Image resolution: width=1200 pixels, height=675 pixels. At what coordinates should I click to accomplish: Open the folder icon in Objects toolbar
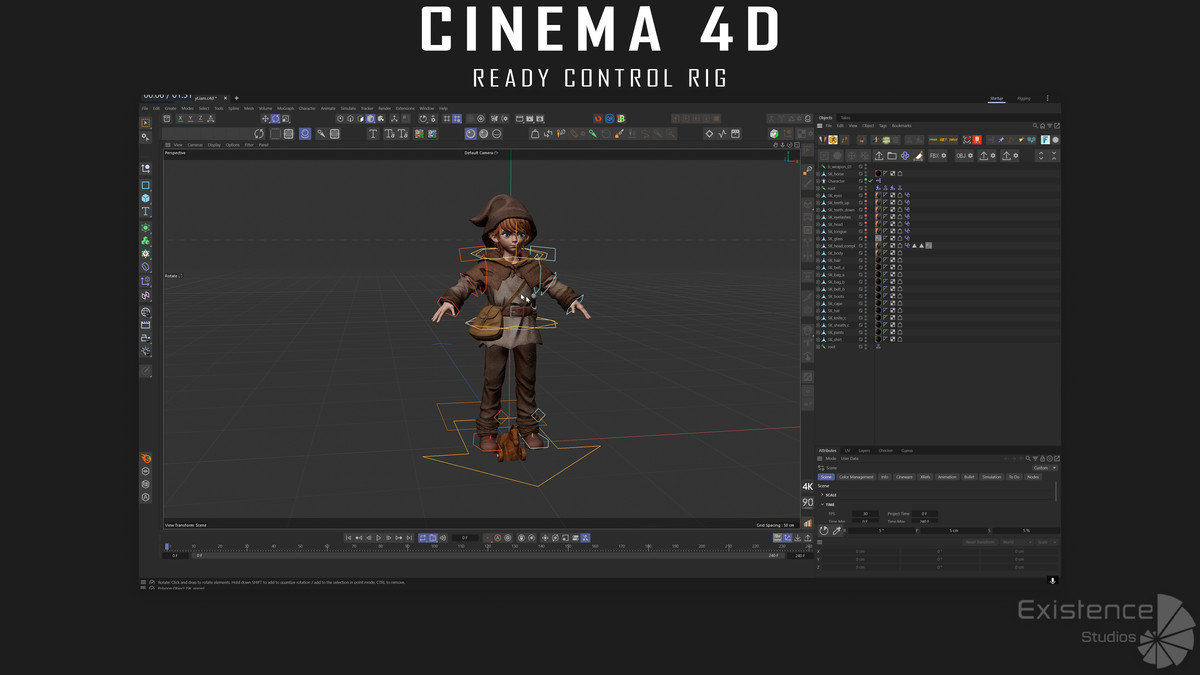(892, 156)
